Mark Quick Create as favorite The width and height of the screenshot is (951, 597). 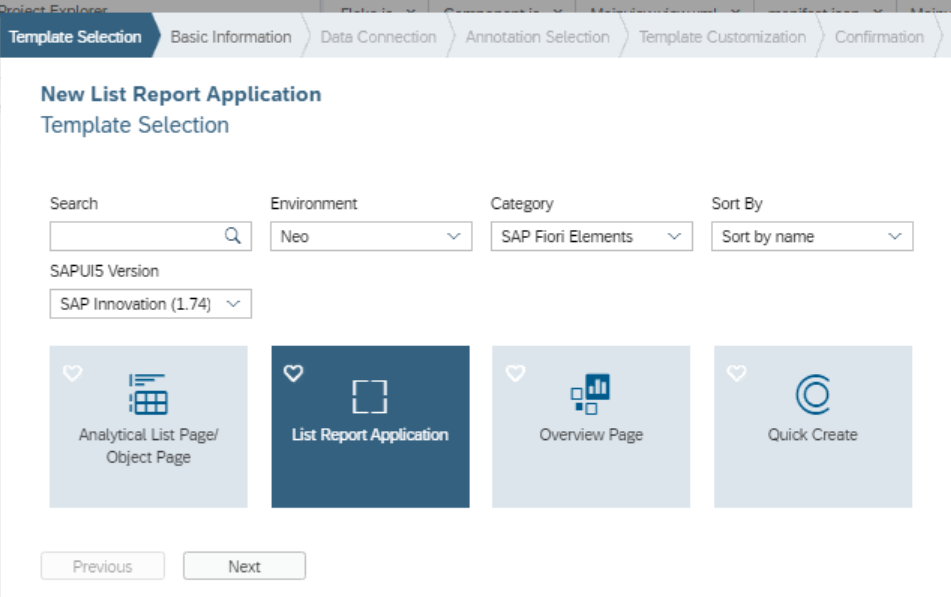coord(736,373)
